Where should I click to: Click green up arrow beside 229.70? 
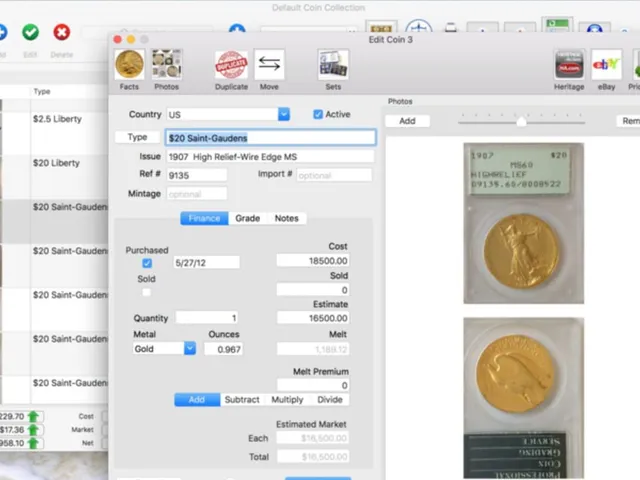[x=33, y=416]
